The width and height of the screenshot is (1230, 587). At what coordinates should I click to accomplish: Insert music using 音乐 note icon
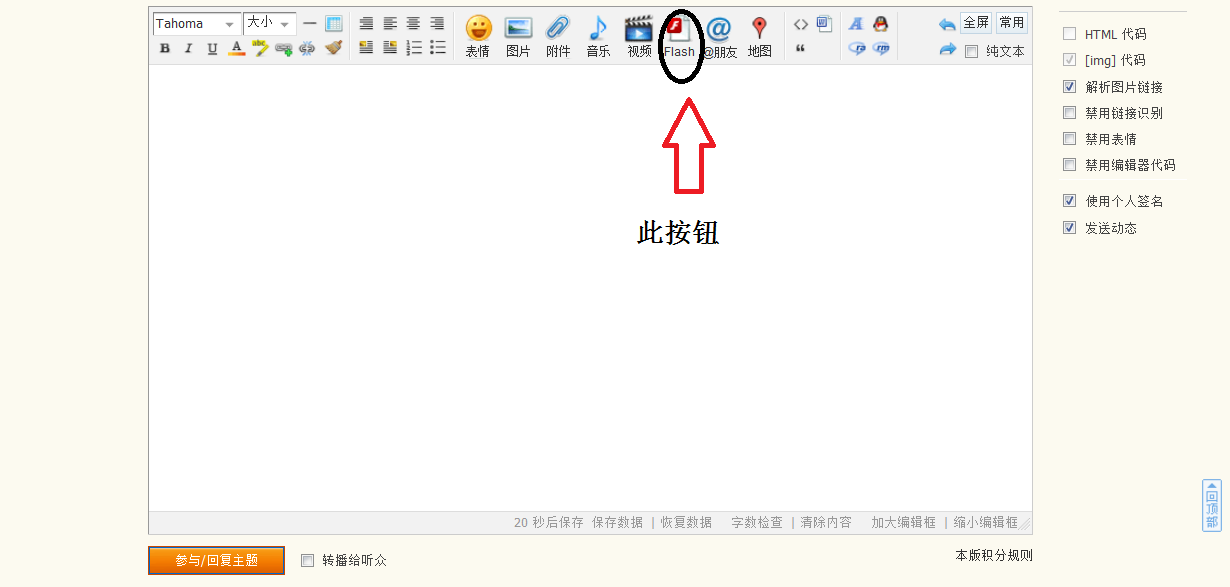click(x=598, y=36)
